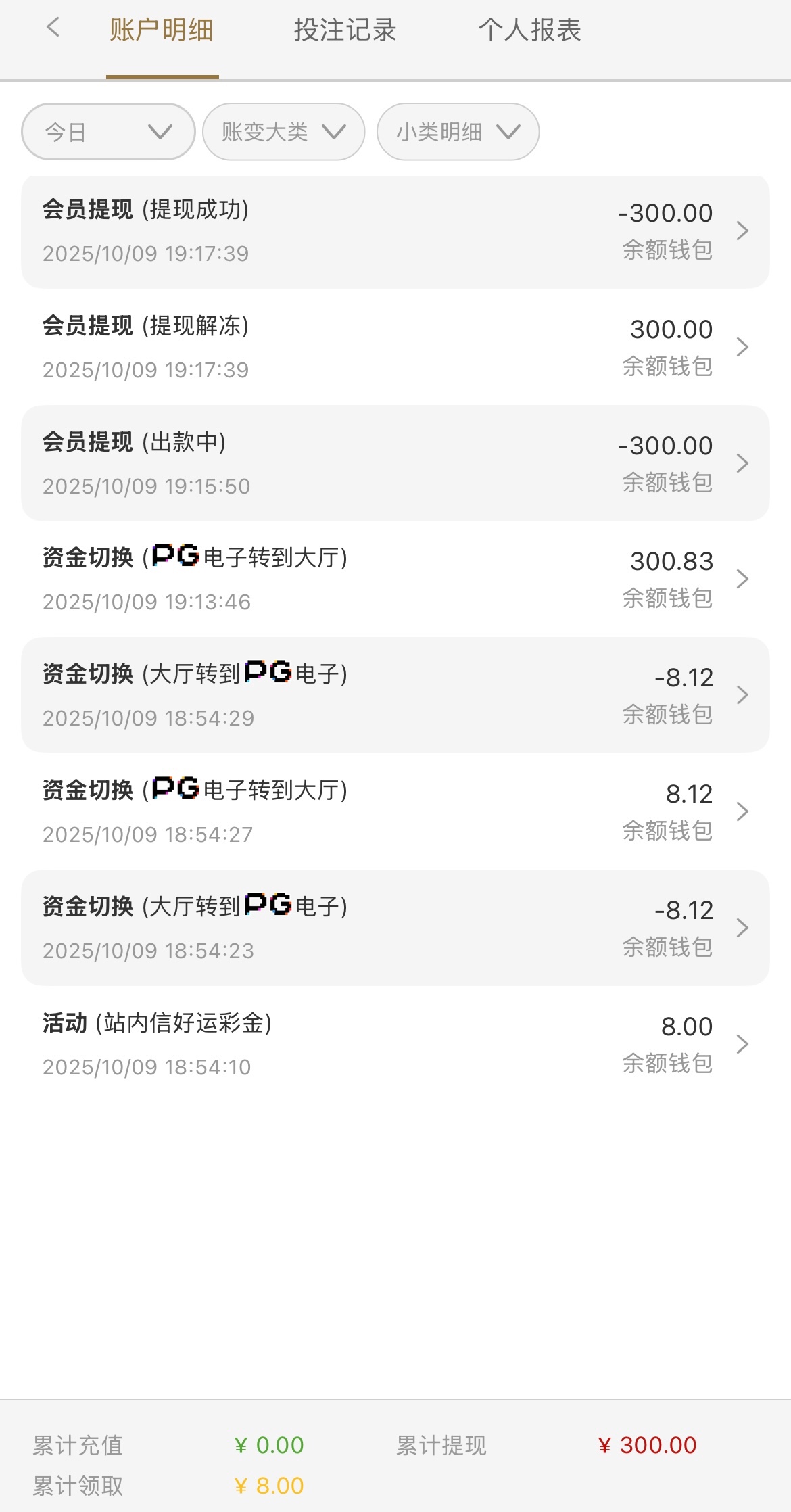Expand the 今日 date filter dropdown

pyautogui.click(x=108, y=132)
